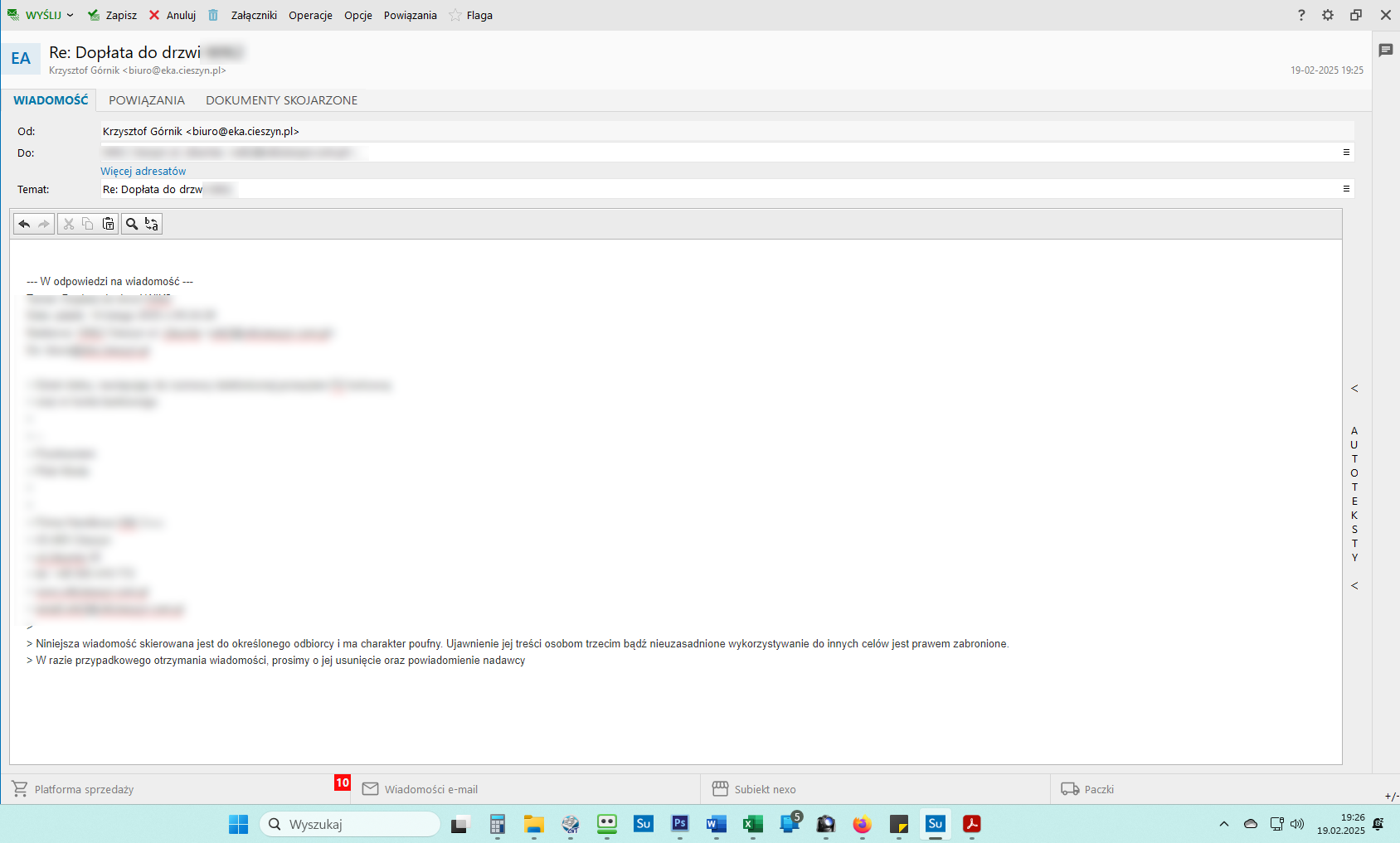The width and height of the screenshot is (1400, 843).
Task: Open the Załączniki menu
Action: tap(254, 15)
